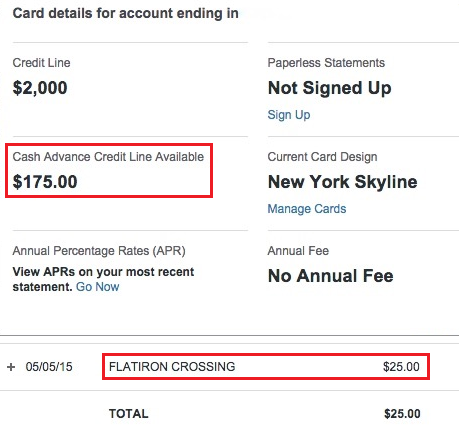Expand the 05/05/15 transaction with plus icon
This screenshot has width=459, height=429.
(x=11, y=367)
